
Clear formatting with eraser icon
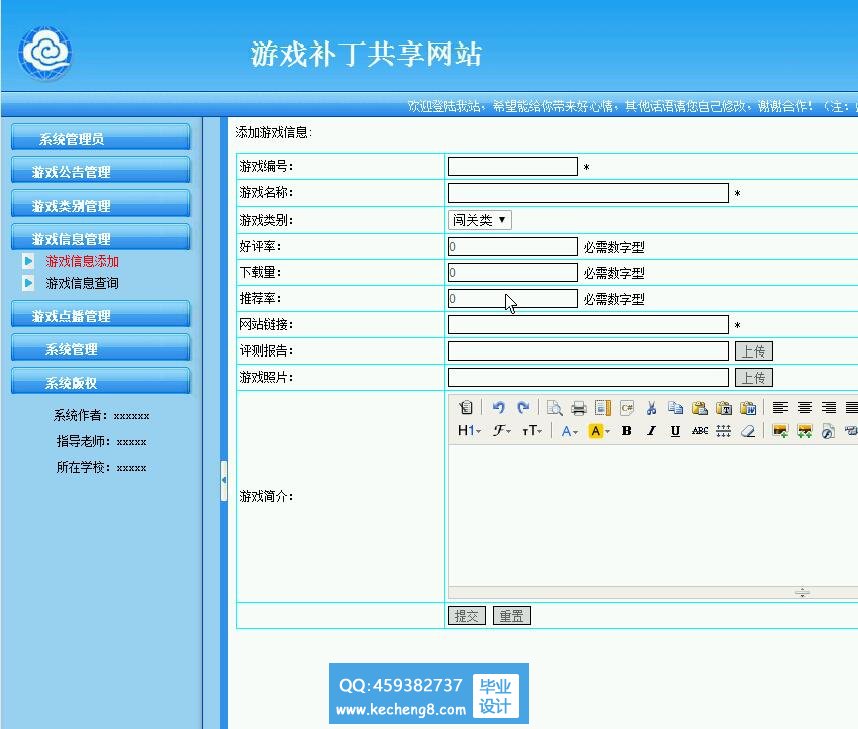747,431
